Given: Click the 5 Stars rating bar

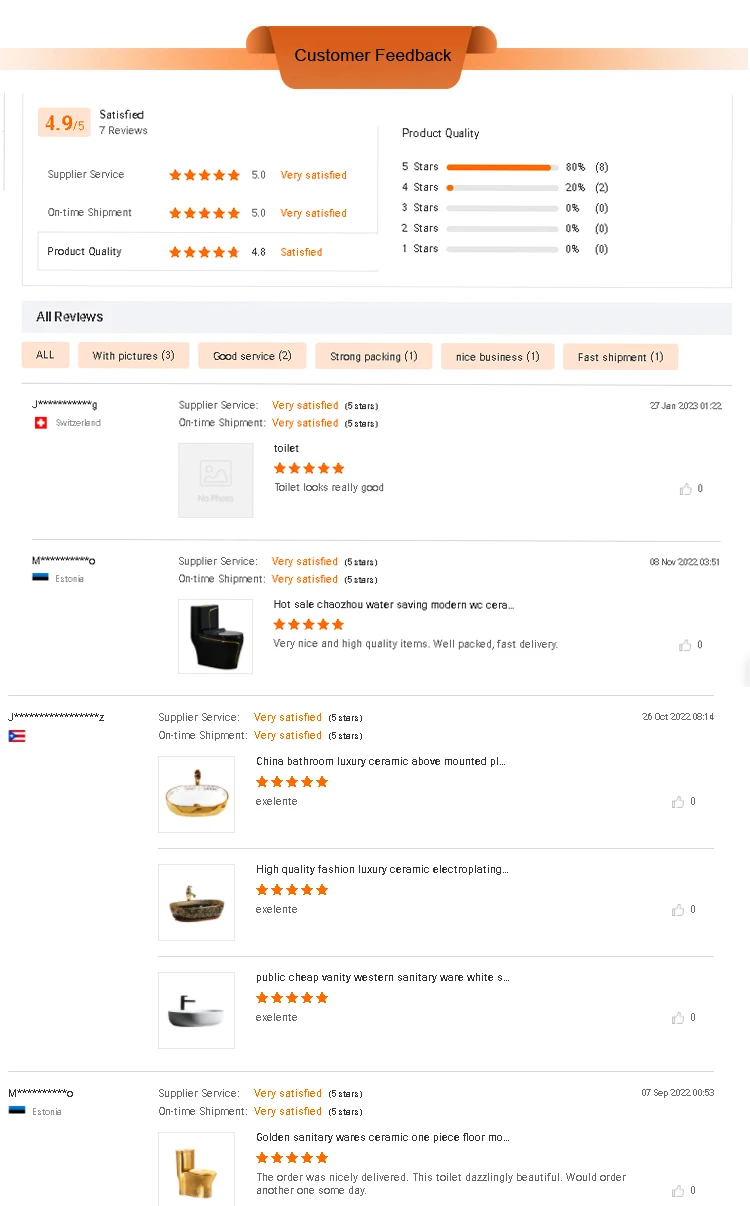Looking at the screenshot, I should 502,167.
